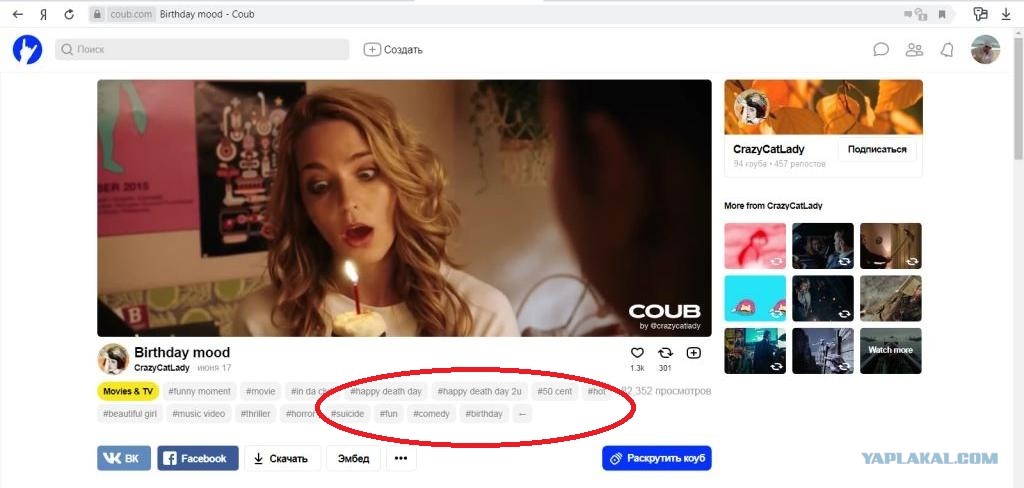Like the coub with heart icon
This screenshot has width=1024, height=488.
click(637, 353)
